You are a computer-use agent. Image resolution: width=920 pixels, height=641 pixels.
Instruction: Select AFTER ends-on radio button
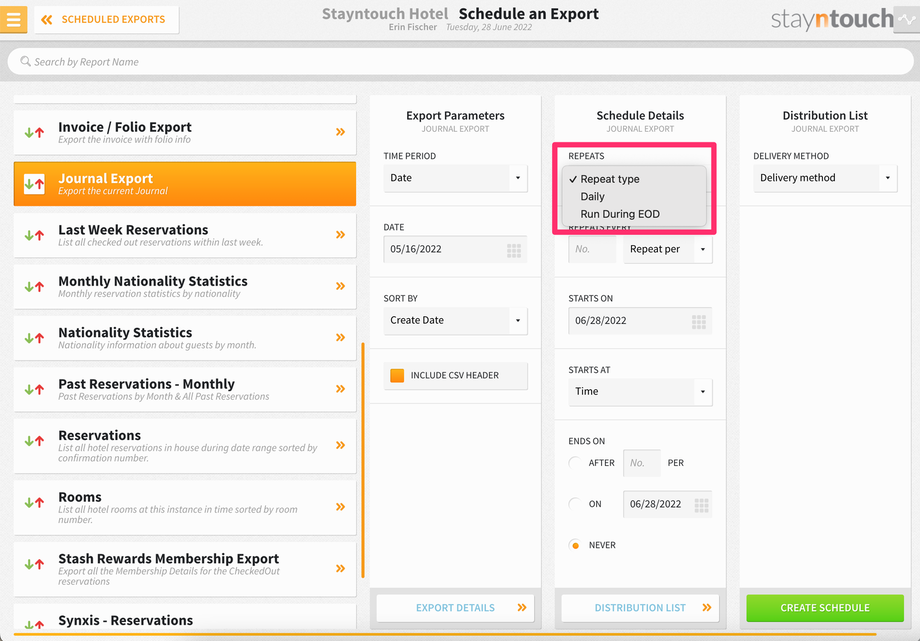click(x=575, y=463)
